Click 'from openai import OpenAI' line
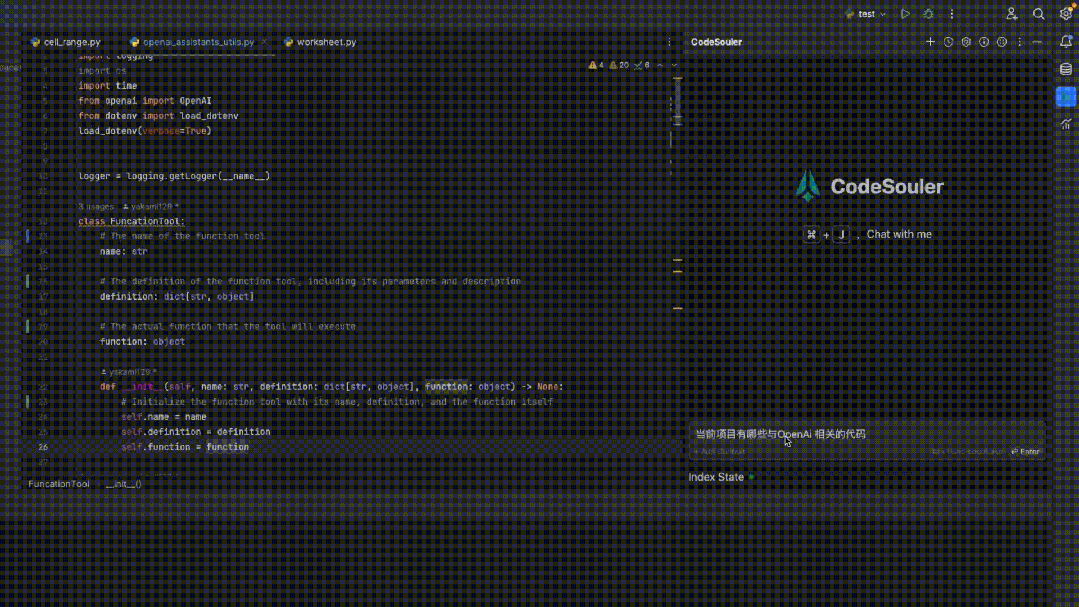 (145, 100)
